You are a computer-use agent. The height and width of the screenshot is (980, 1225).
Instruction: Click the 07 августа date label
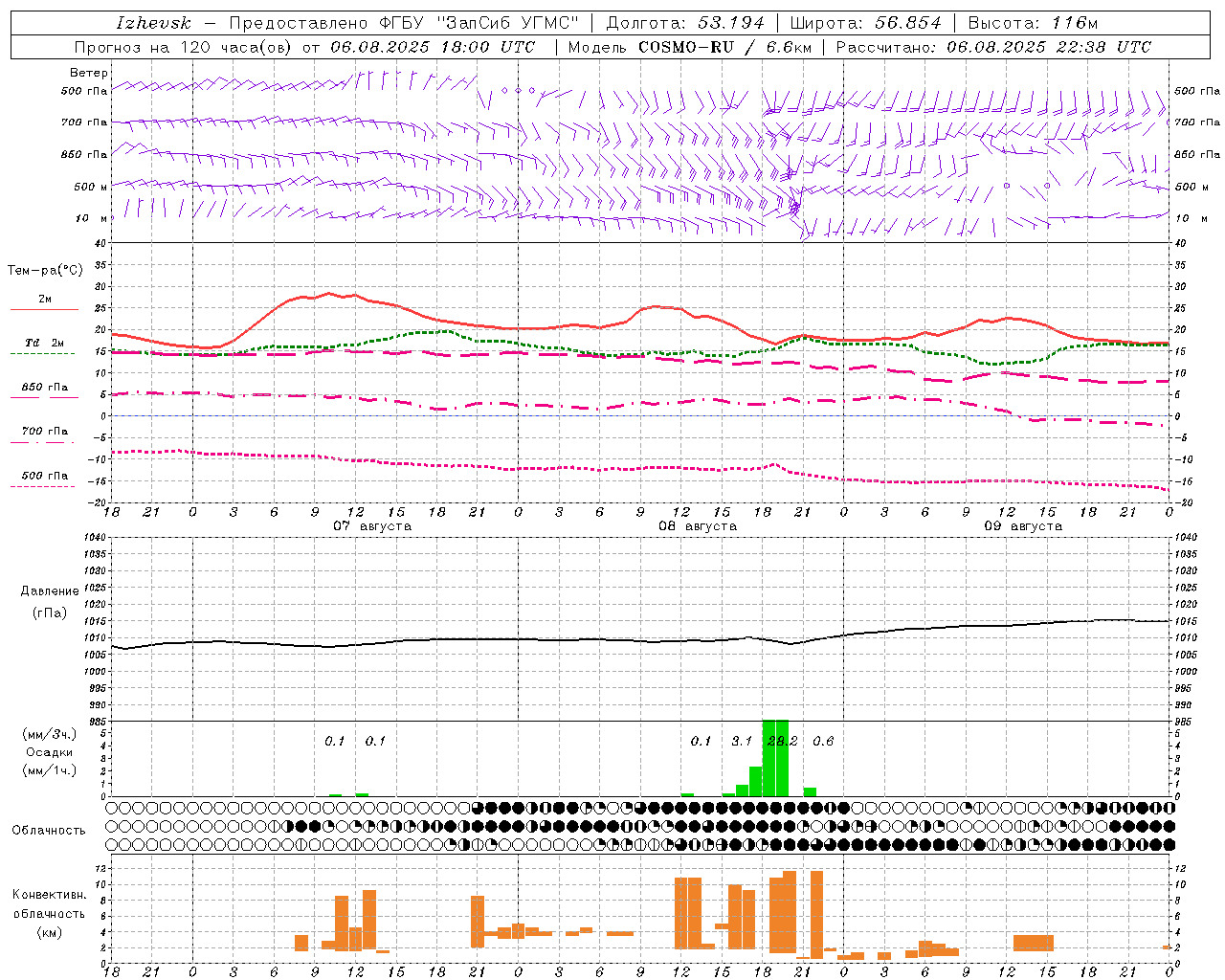coord(372,526)
